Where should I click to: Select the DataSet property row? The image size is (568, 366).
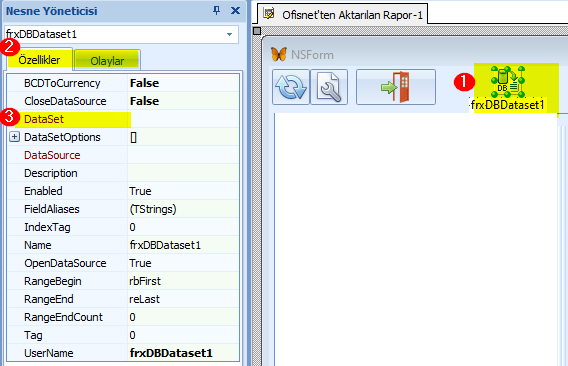click(x=123, y=119)
